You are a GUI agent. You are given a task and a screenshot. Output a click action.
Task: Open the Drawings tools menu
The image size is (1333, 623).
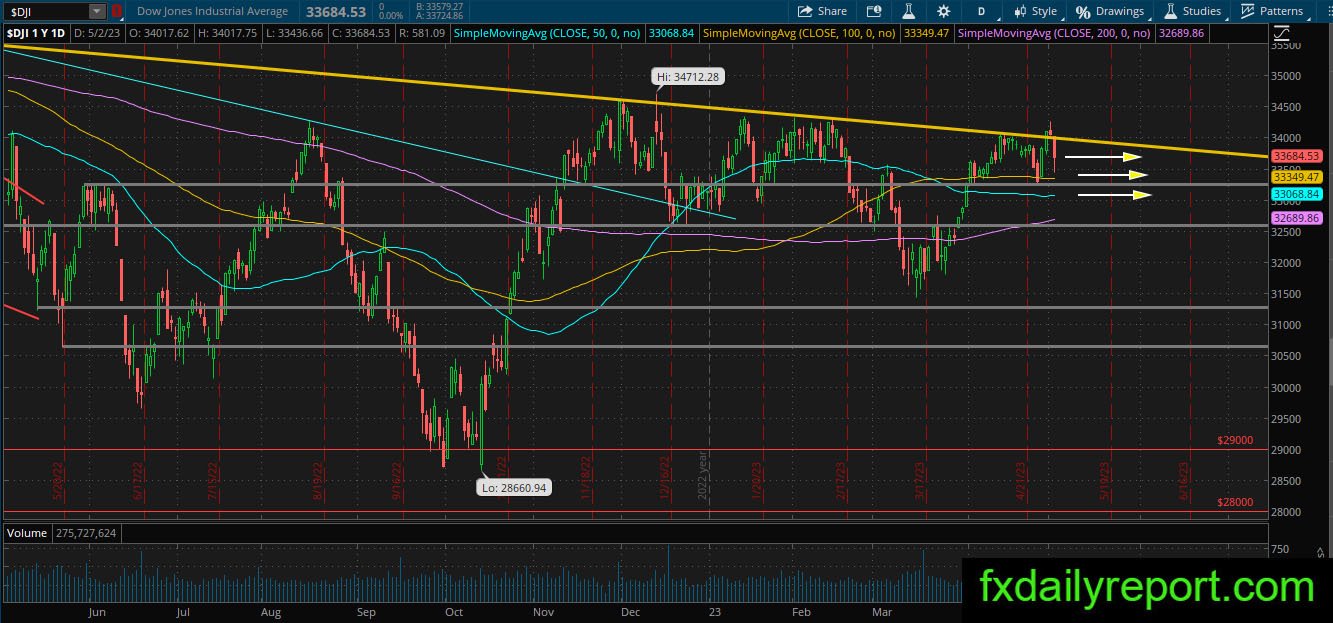click(x=1109, y=11)
